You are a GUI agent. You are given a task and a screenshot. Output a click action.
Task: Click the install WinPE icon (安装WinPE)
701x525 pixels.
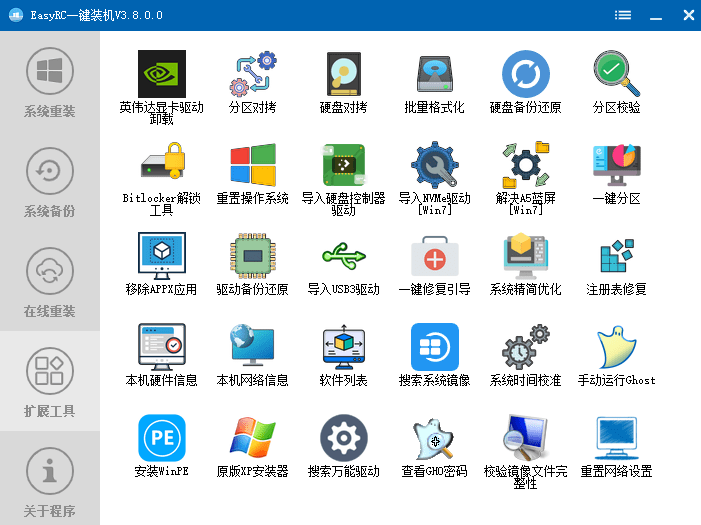tap(161, 440)
